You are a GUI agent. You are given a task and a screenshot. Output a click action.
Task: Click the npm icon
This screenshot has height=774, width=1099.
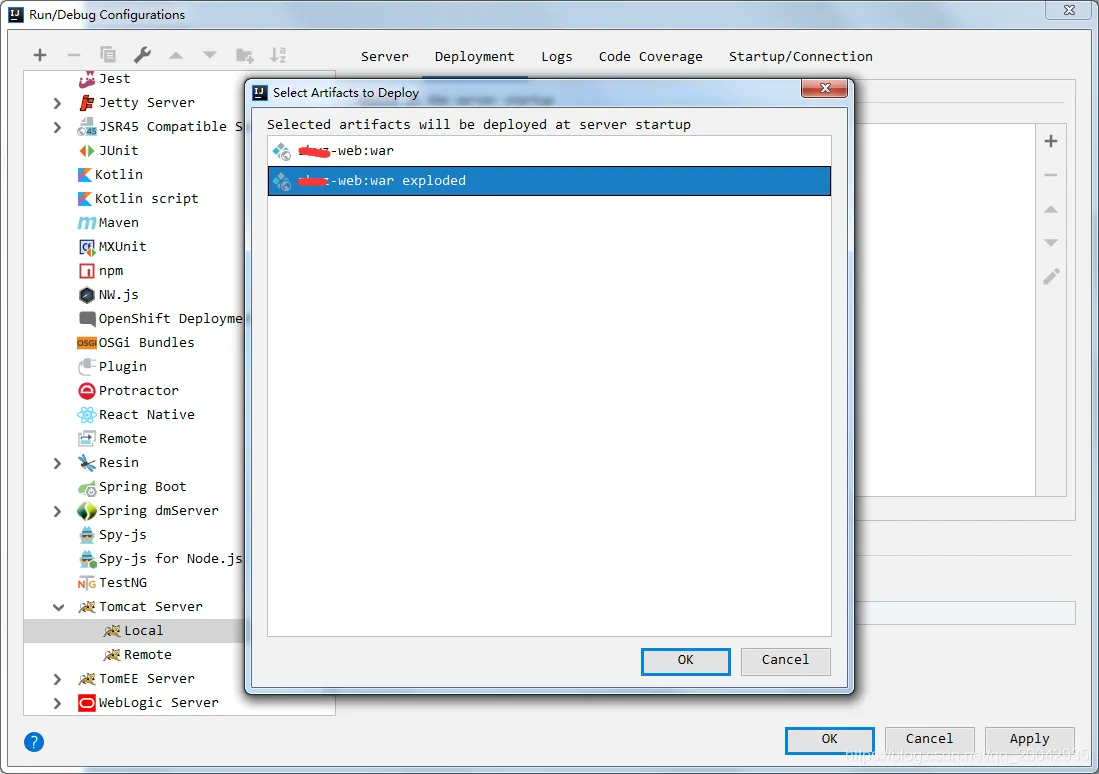point(87,271)
